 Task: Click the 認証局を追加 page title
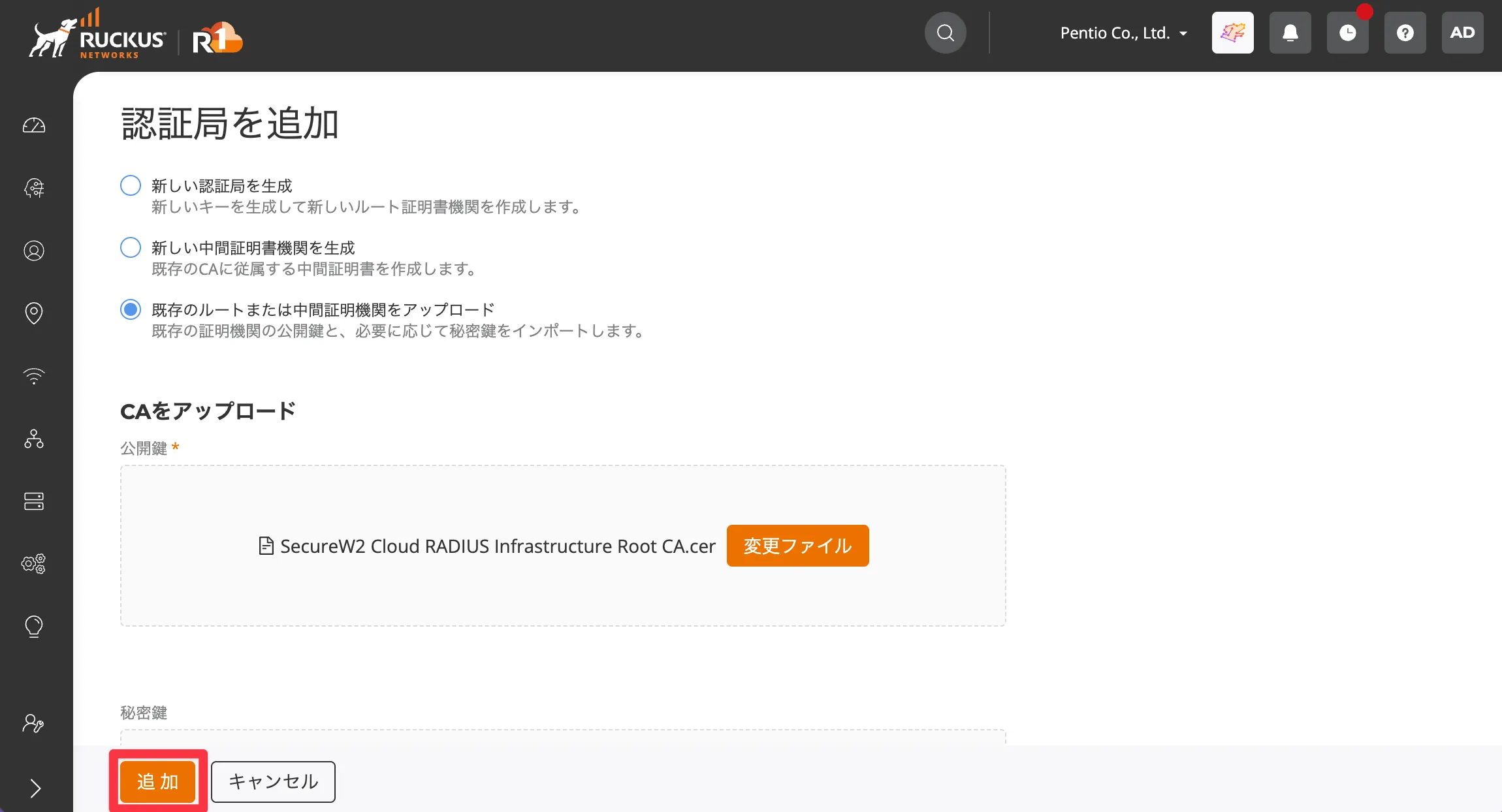click(230, 123)
